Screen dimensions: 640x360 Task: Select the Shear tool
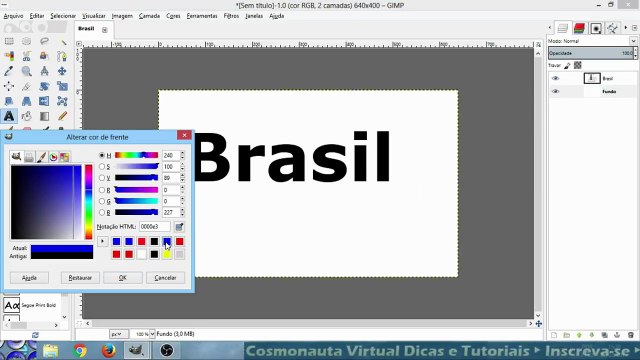coord(9,101)
